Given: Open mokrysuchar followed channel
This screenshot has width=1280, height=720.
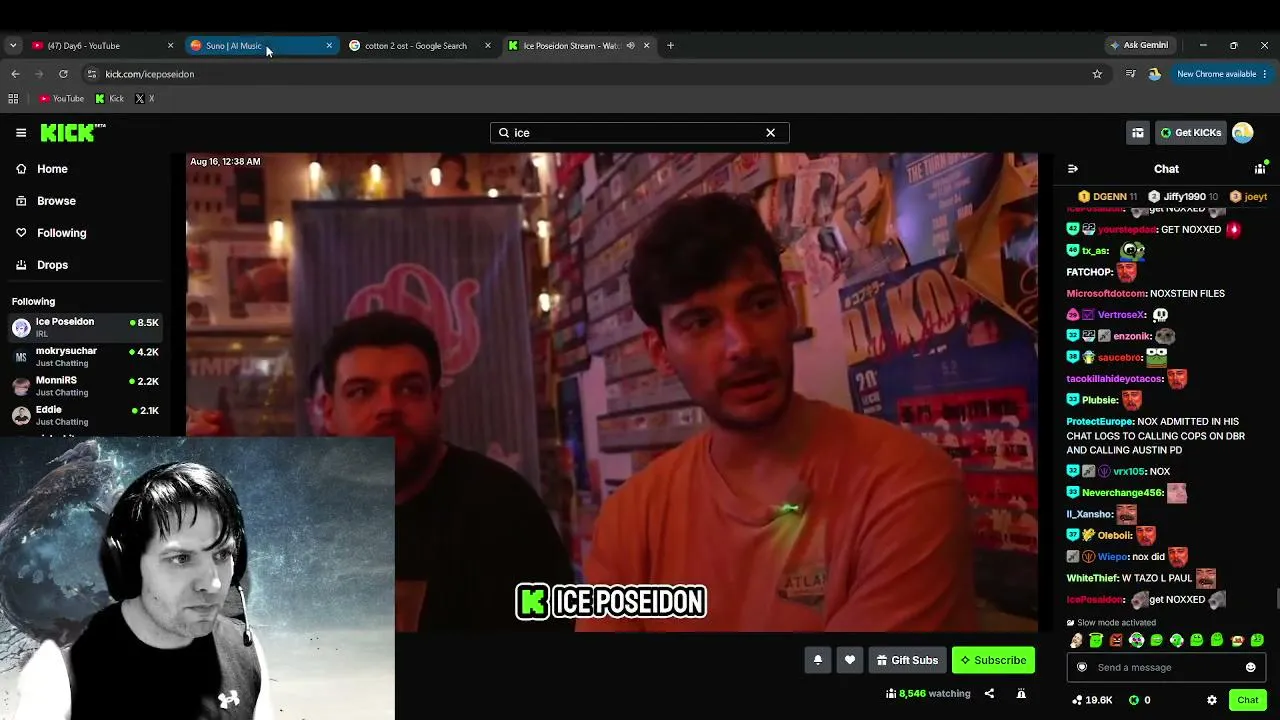Looking at the screenshot, I should click(x=85, y=357).
